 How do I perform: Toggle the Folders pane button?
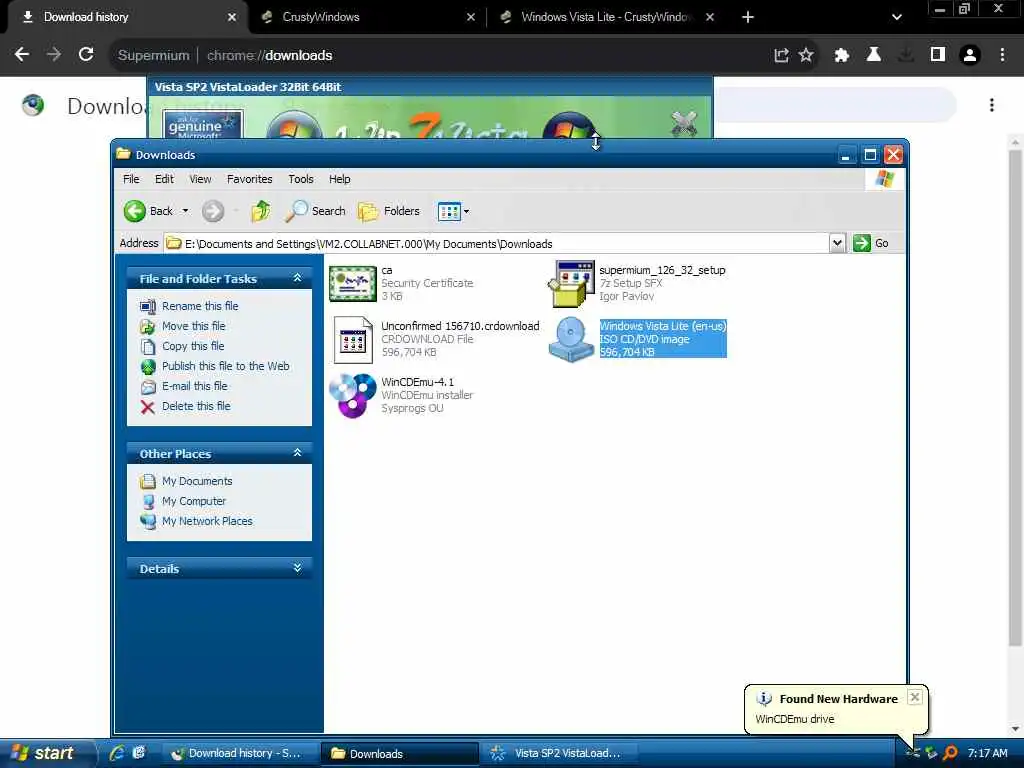pyautogui.click(x=389, y=211)
